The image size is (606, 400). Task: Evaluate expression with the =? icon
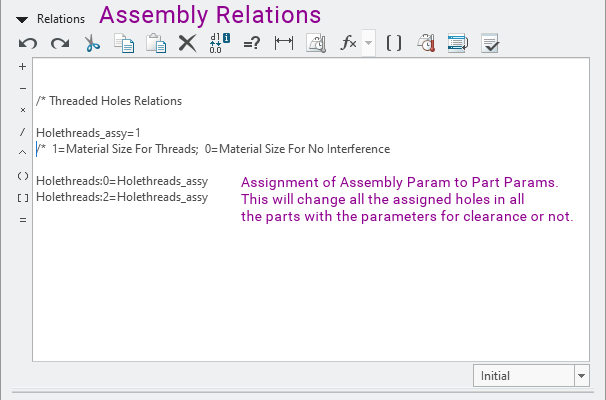[x=252, y=43]
